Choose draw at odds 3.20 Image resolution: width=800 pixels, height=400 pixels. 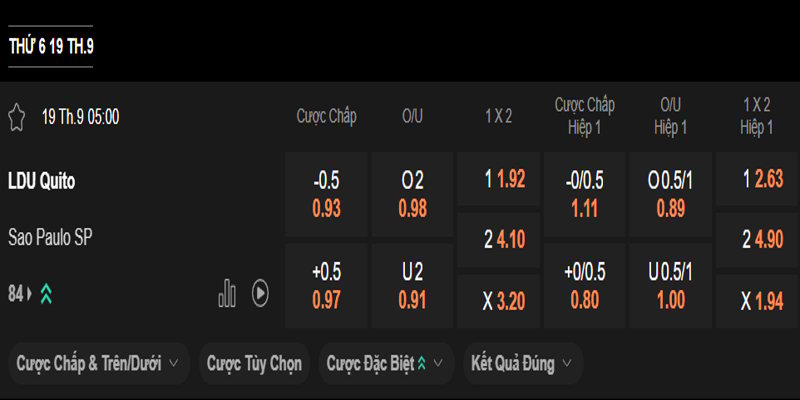(498, 301)
